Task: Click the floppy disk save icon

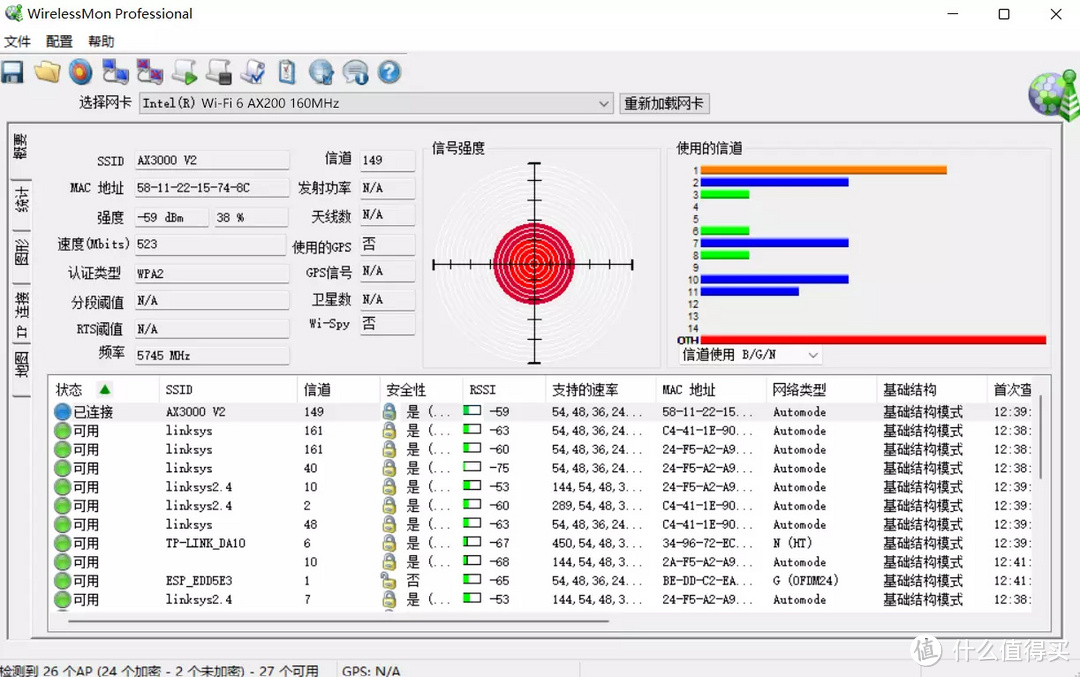Action: point(12,72)
